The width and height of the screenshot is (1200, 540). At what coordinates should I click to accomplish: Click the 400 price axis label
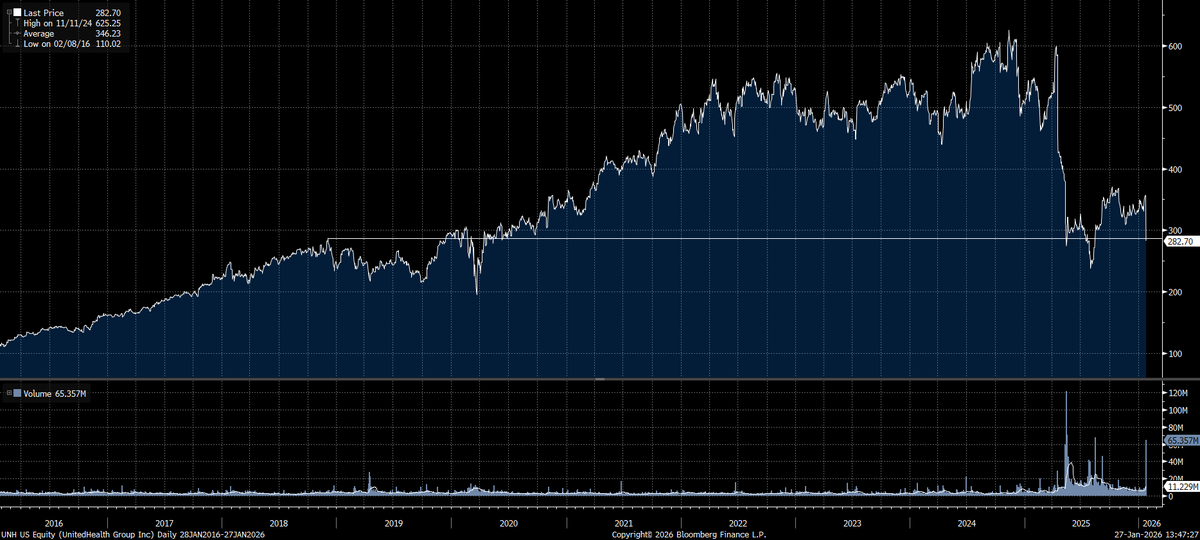(x=1174, y=169)
